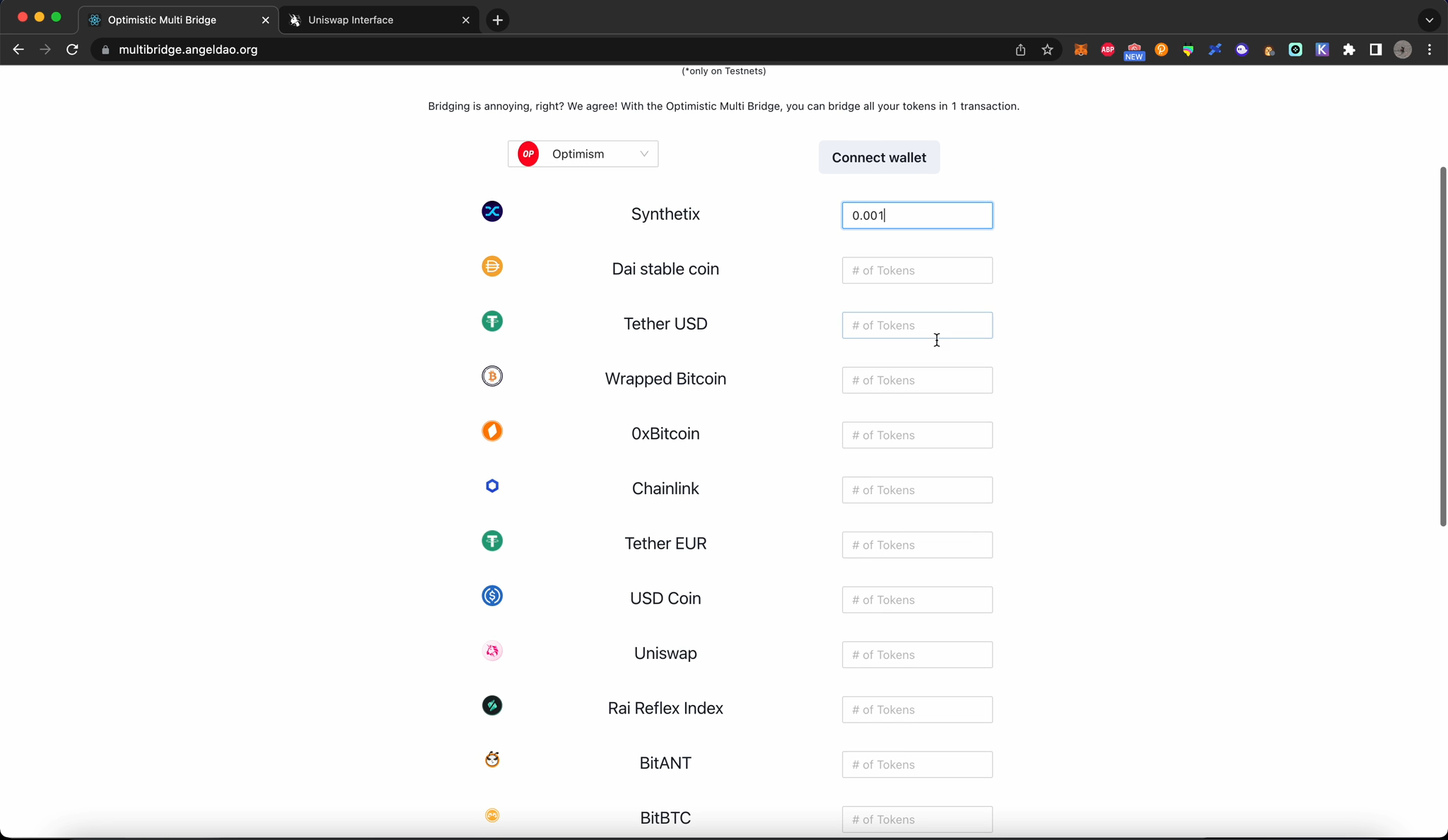Click the Wrapped Bitcoin amount field
1448x840 pixels.
point(917,380)
